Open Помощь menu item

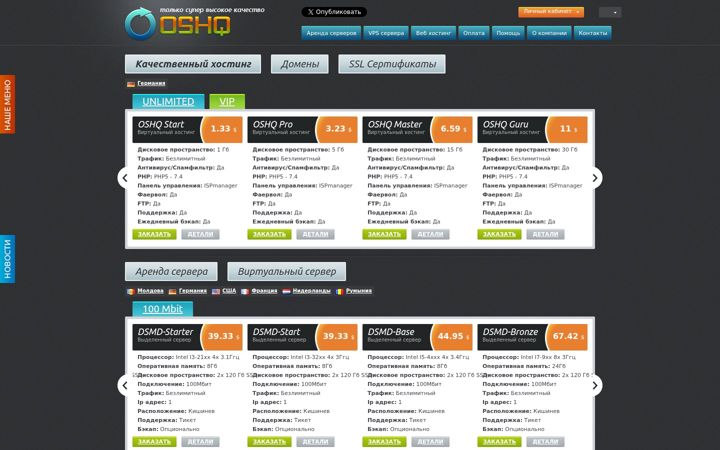508,33
